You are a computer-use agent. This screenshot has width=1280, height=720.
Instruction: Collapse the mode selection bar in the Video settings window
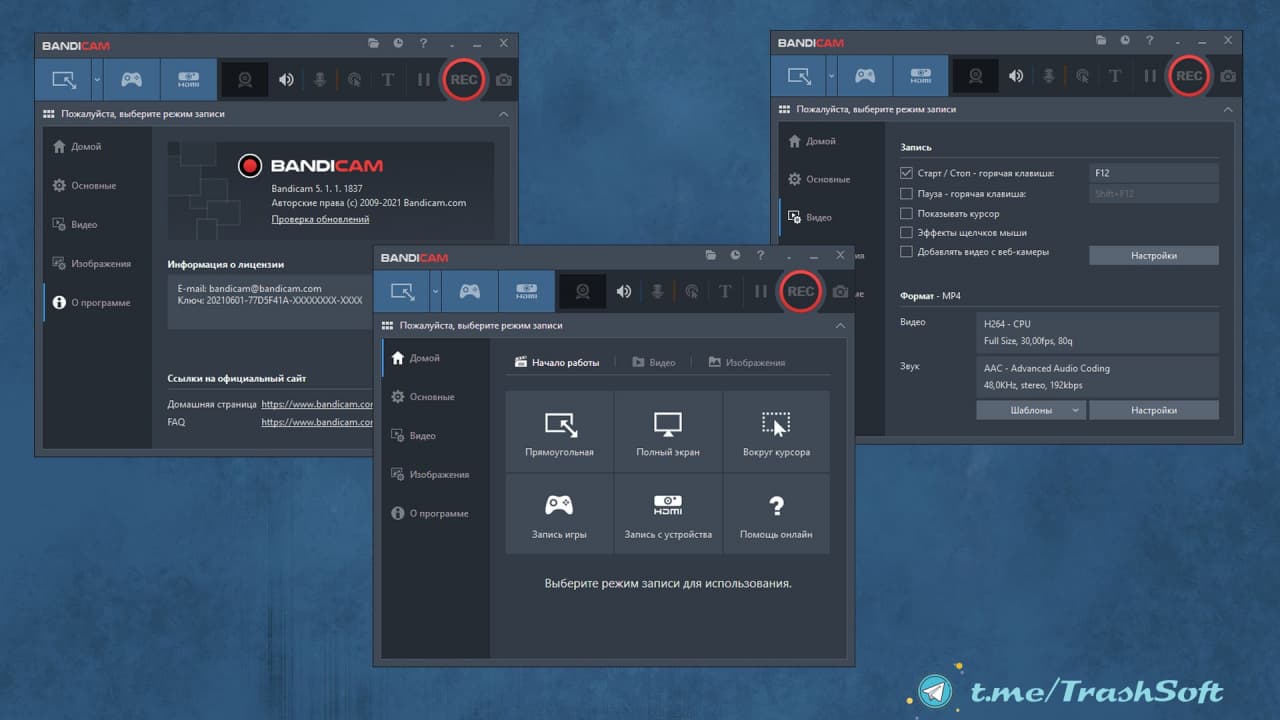[x=1227, y=109]
